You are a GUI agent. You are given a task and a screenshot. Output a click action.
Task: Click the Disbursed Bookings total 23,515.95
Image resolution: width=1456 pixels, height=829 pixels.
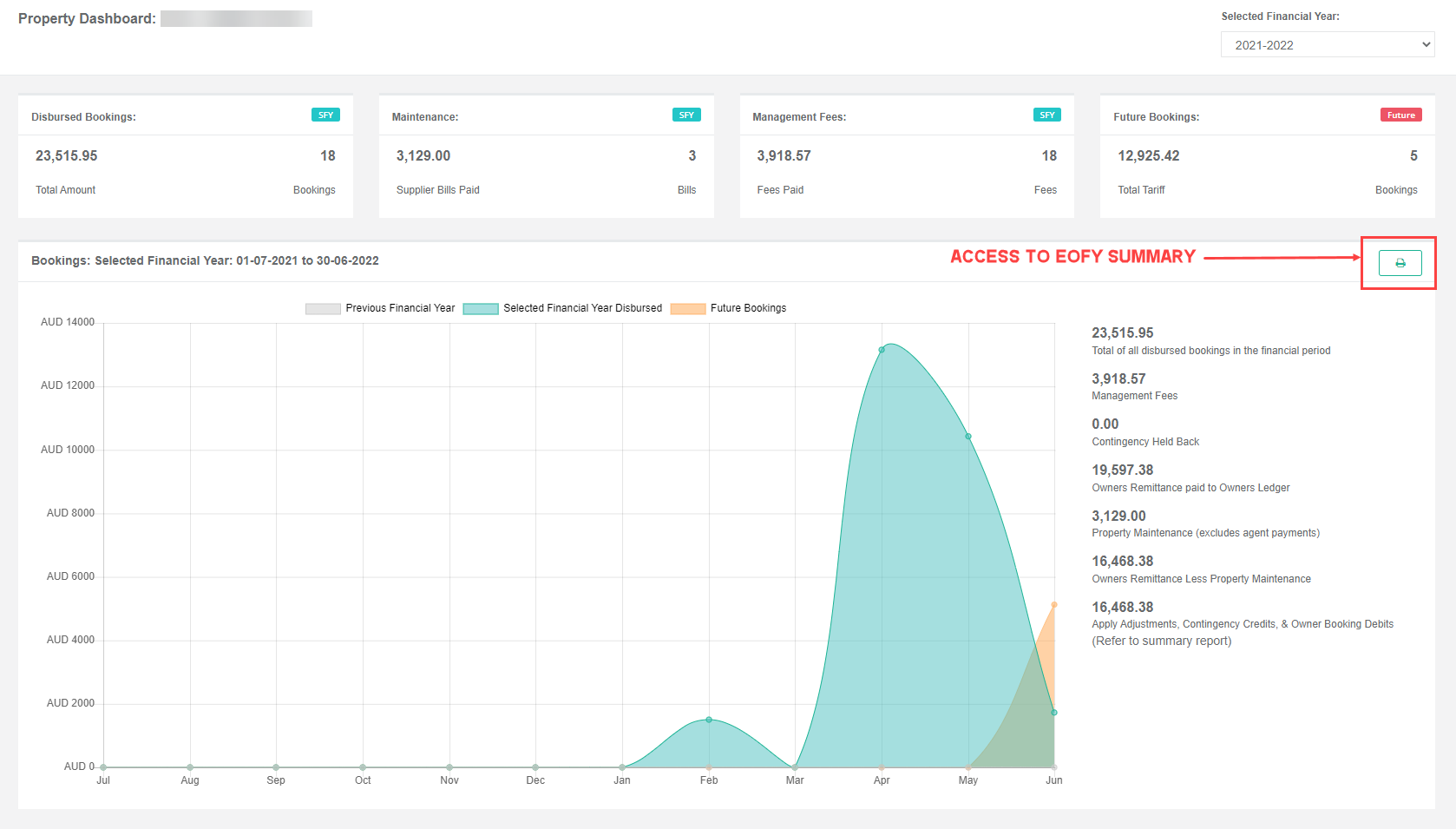67,156
